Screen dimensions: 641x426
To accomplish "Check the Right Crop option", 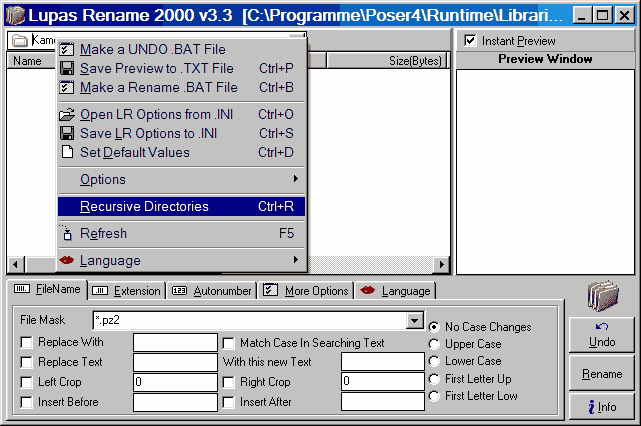I will point(229,382).
